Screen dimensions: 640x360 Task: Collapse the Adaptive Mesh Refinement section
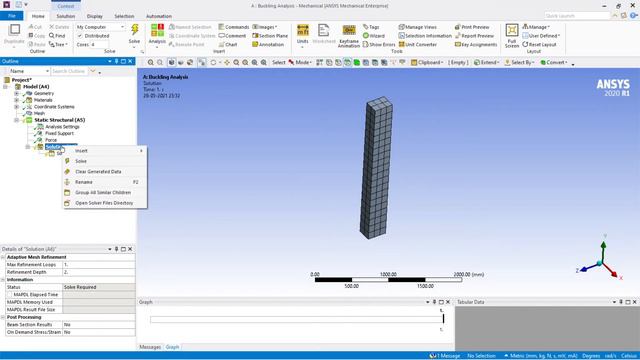(x=3, y=257)
